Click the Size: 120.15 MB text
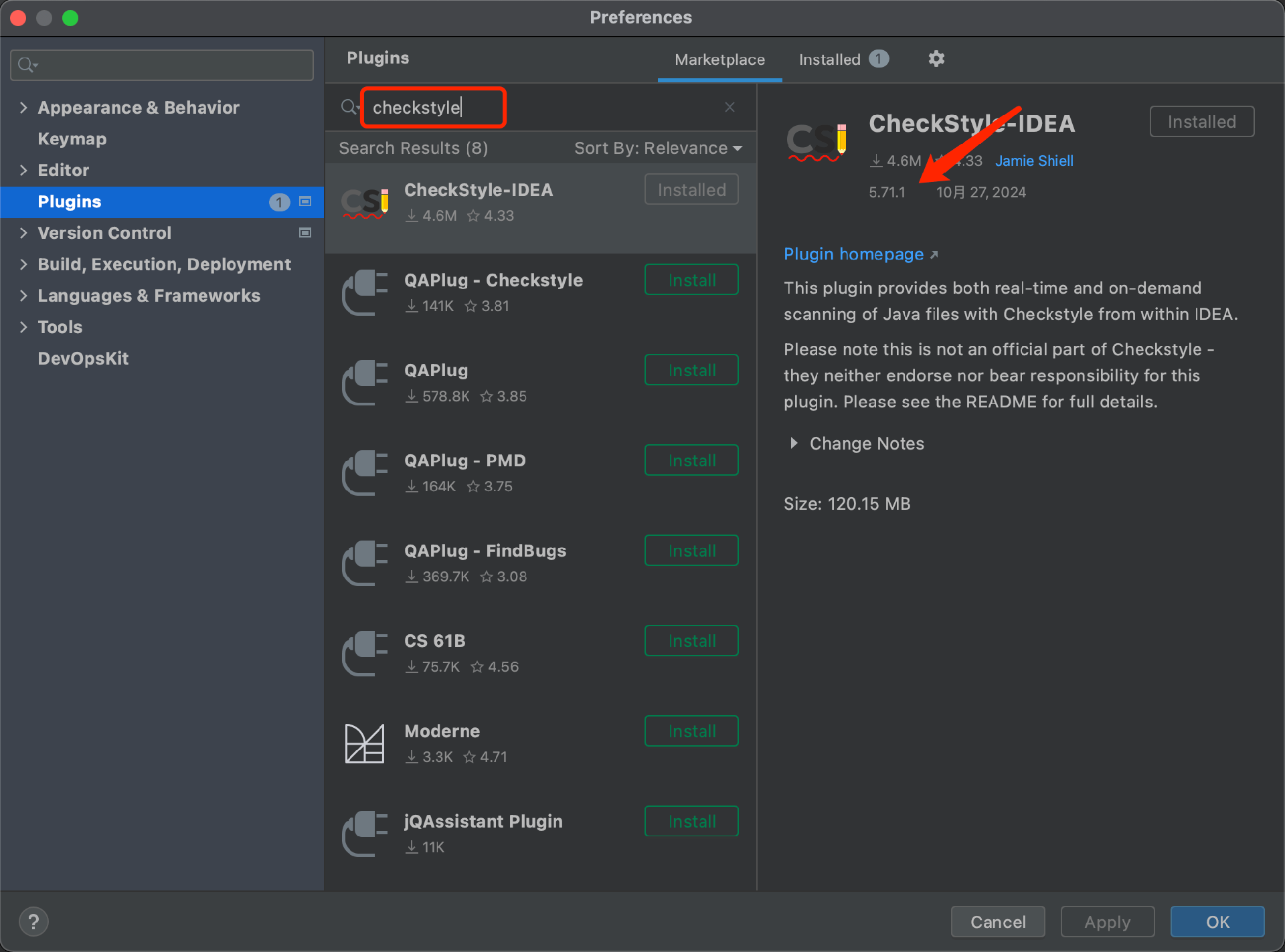1285x952 pixels. pos(847,504)
